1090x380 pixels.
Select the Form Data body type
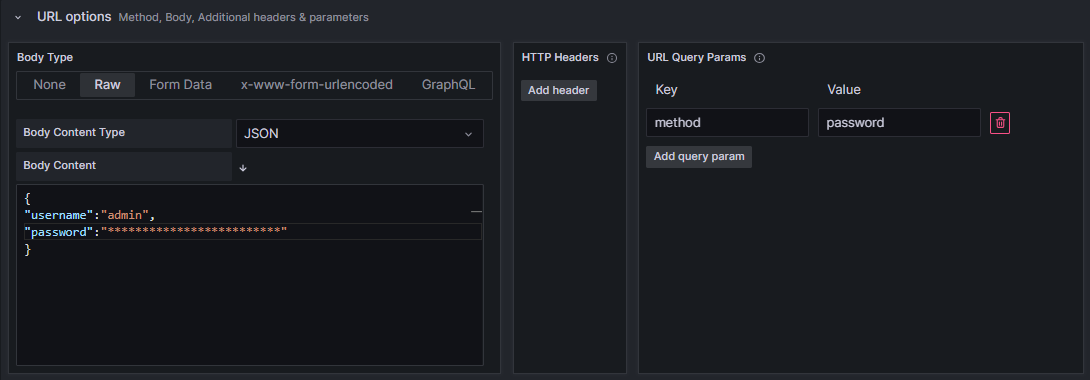pyautogui.click(x=181, y=85)
